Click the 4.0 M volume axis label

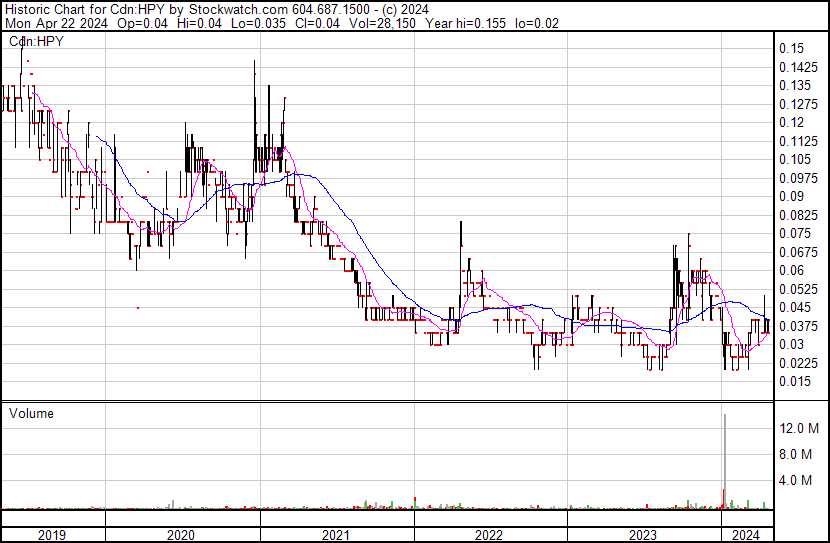pyautogui.click(x=797, y=480)
